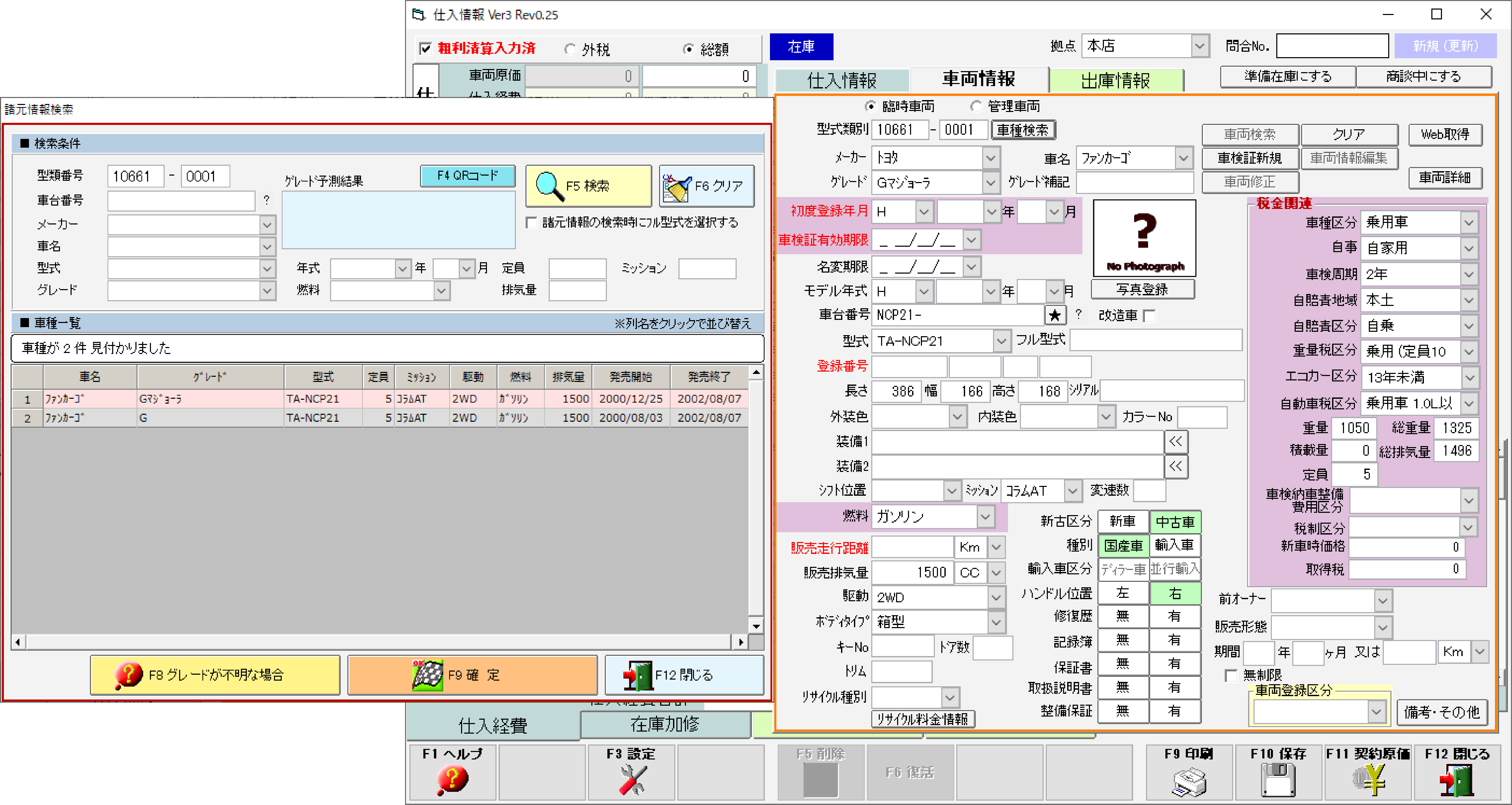The width and height of the screenshot is (1512, 805).
Task: Toggle 粗利清算入力済 checkbox
Action: (x=425, y=48)
